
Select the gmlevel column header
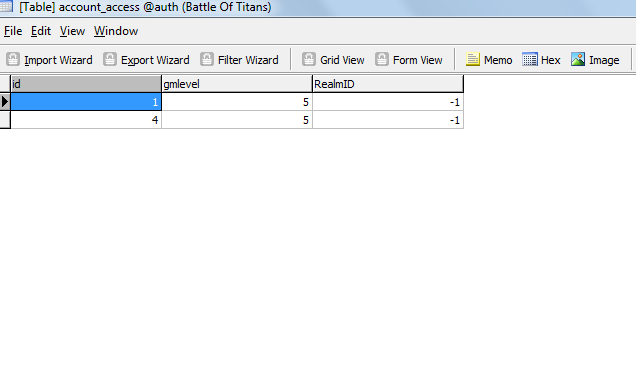[237, 84]
